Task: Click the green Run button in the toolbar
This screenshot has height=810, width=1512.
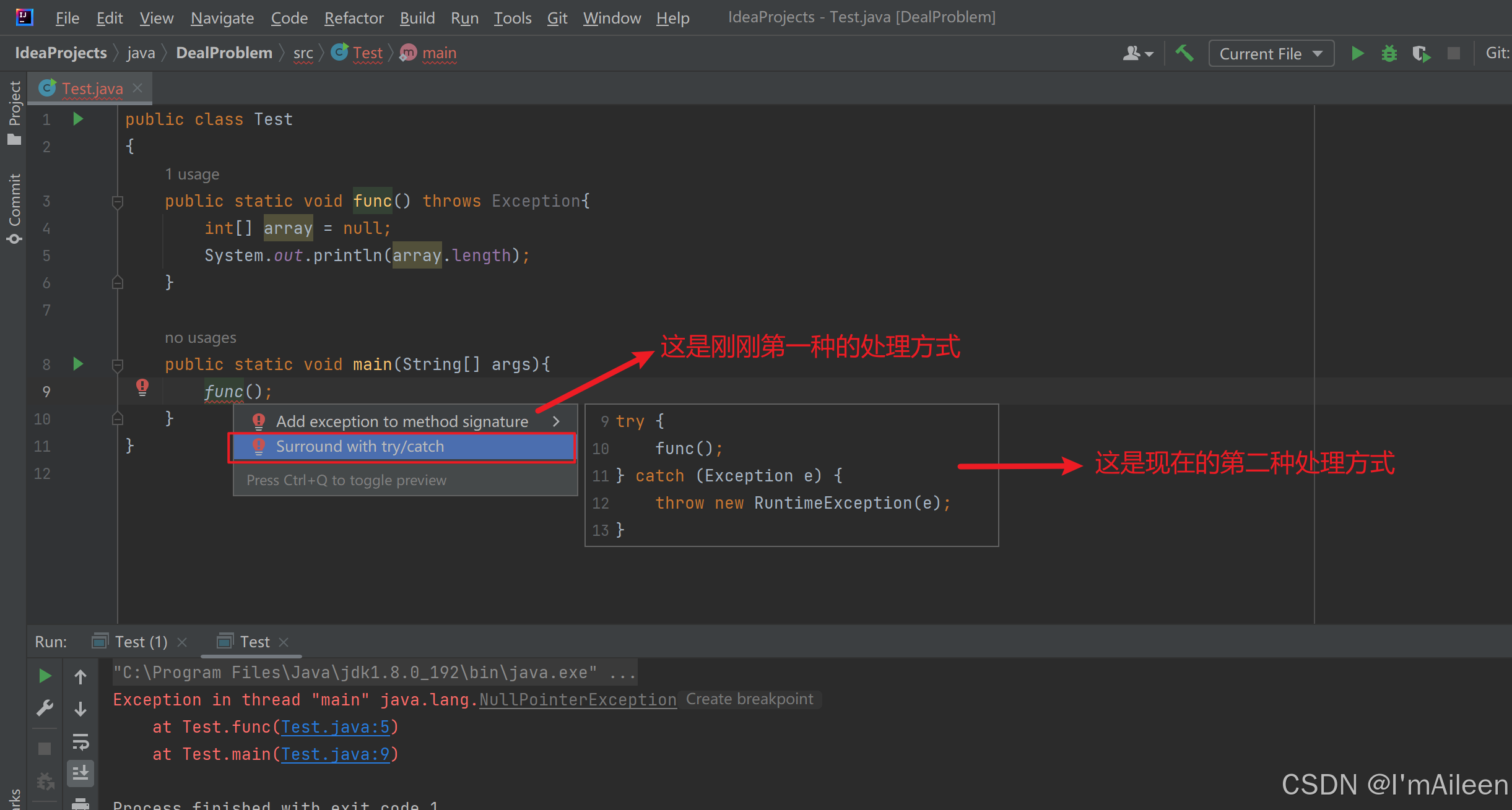Action: (x=1357, y=54)
